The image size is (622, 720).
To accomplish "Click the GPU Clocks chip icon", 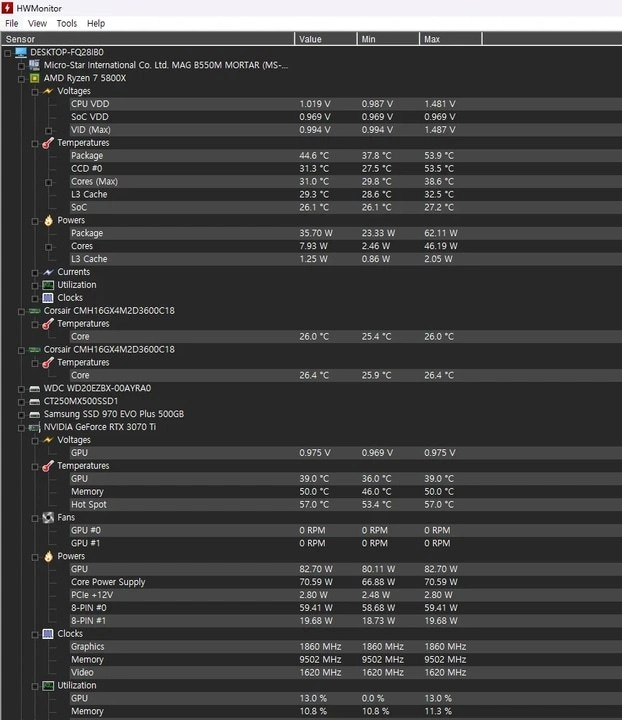I will point(48,634).
